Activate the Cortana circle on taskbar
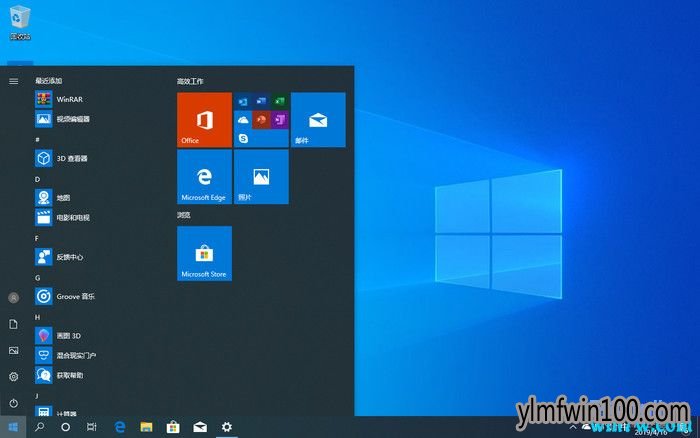Image resolution: width=700 pixels, height=438 pixels. (x=65, y=427)
